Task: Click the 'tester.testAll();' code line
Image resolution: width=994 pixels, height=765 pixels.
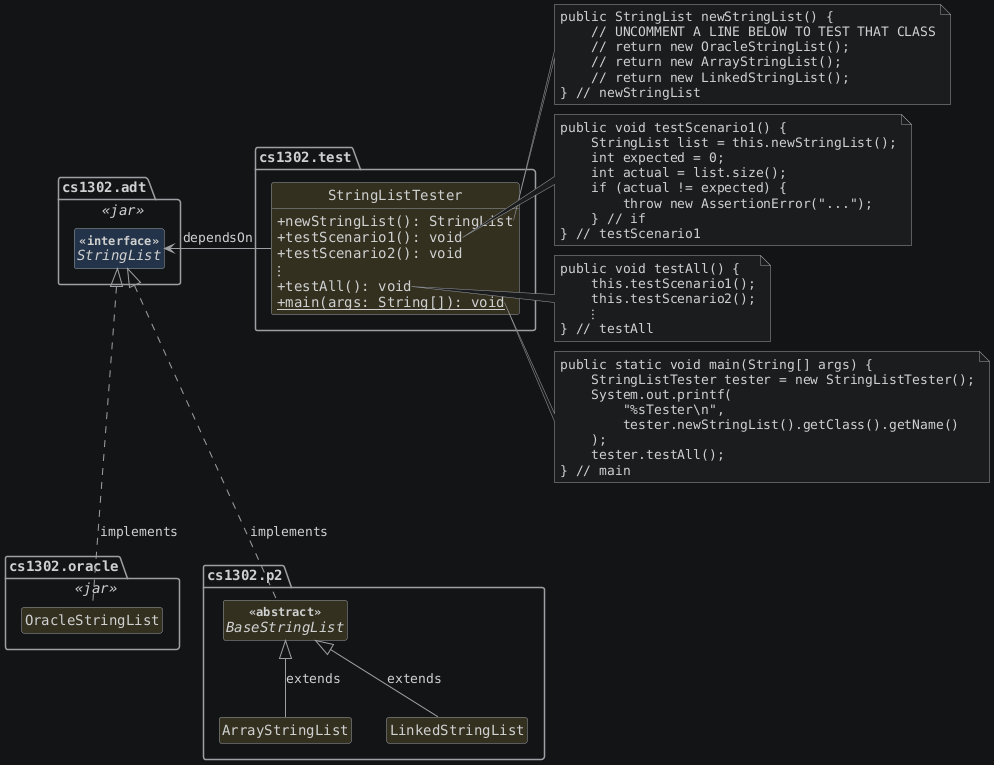Action: tap(657, 454)
